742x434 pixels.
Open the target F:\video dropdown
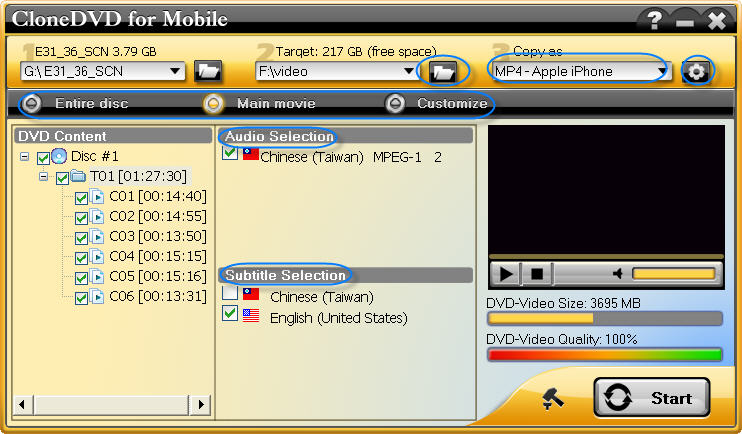[409, 71]
